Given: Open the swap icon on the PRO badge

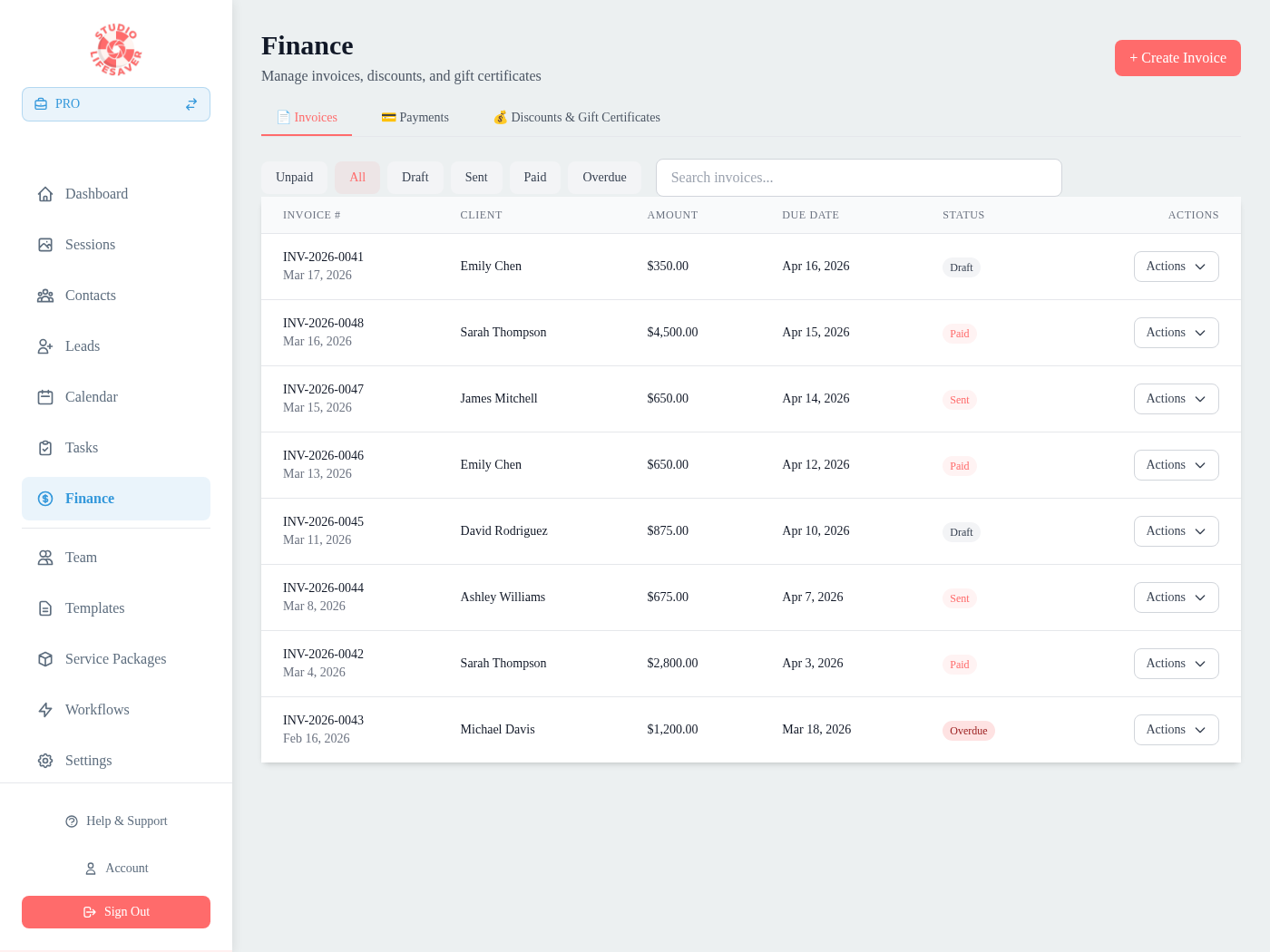Looking at the screenshot, I should [190, 104].
